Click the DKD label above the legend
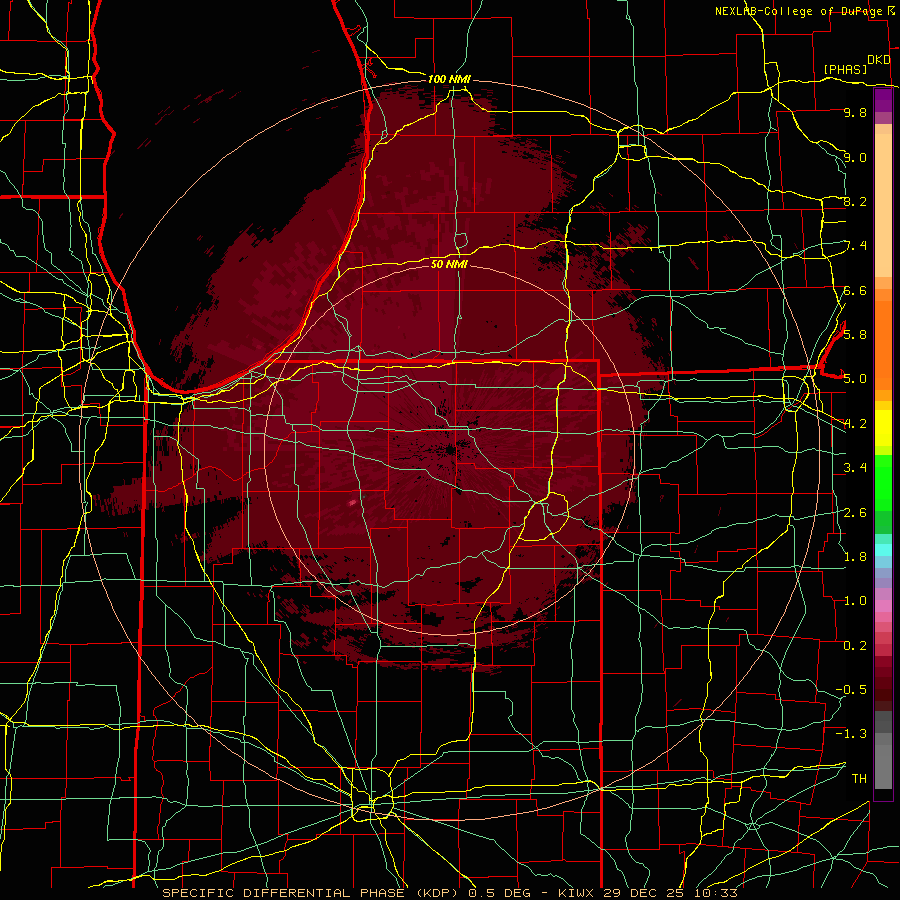The image size is (900, 900). click(879, 60)
